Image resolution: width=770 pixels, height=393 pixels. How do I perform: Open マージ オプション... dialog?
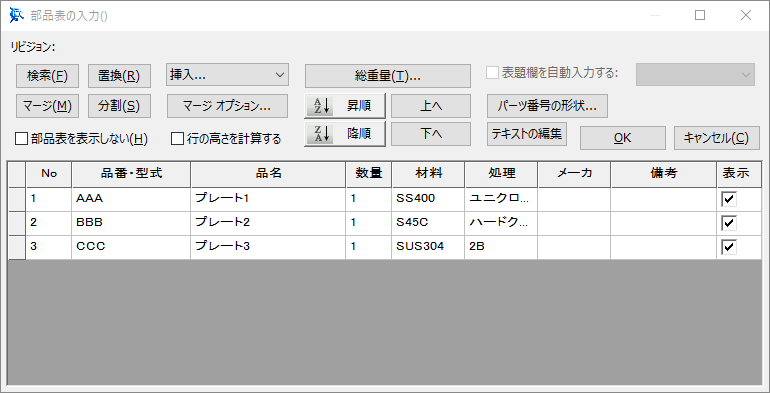pos(227,106)
